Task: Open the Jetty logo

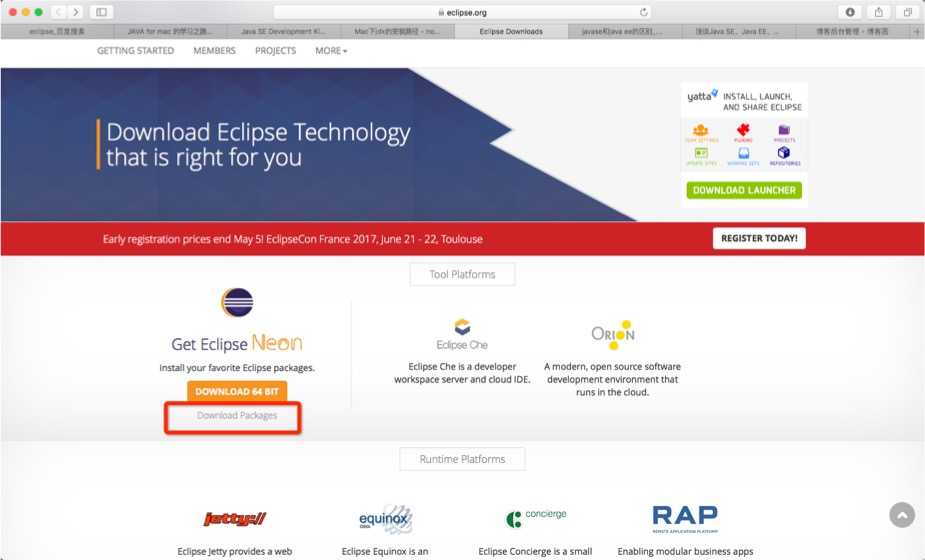Action: coord(235,519)
